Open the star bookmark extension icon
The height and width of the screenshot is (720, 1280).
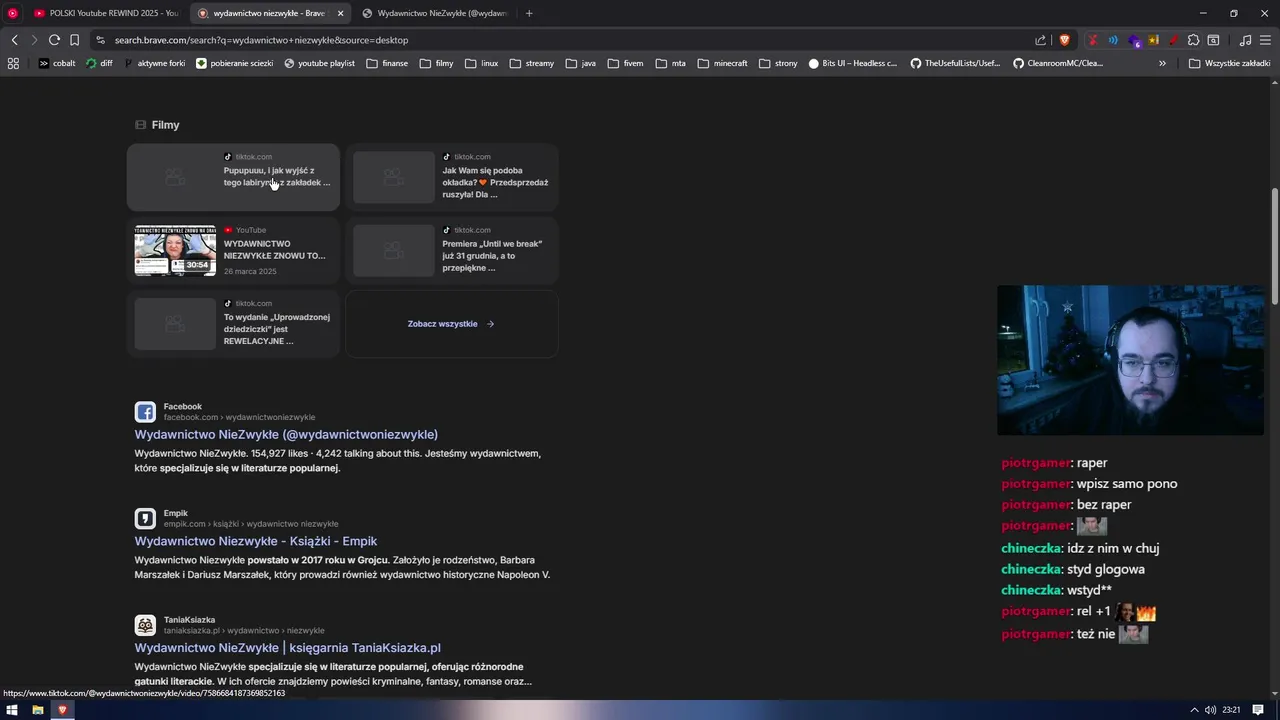pyautogui.click(x=1153, y=40)
